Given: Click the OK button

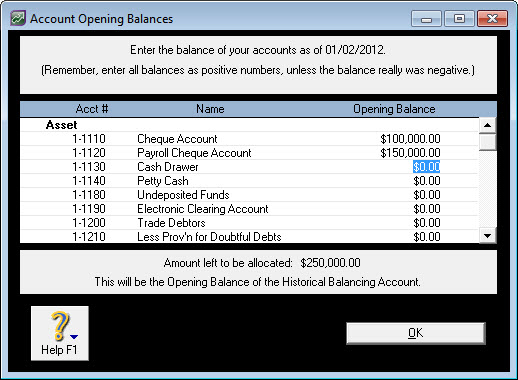Looking at the screenshot, I should point(416,333).
